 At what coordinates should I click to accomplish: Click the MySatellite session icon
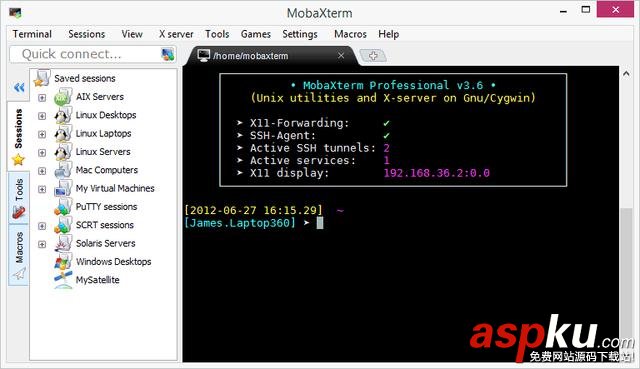pyautogui.click(x=63, y=280)
